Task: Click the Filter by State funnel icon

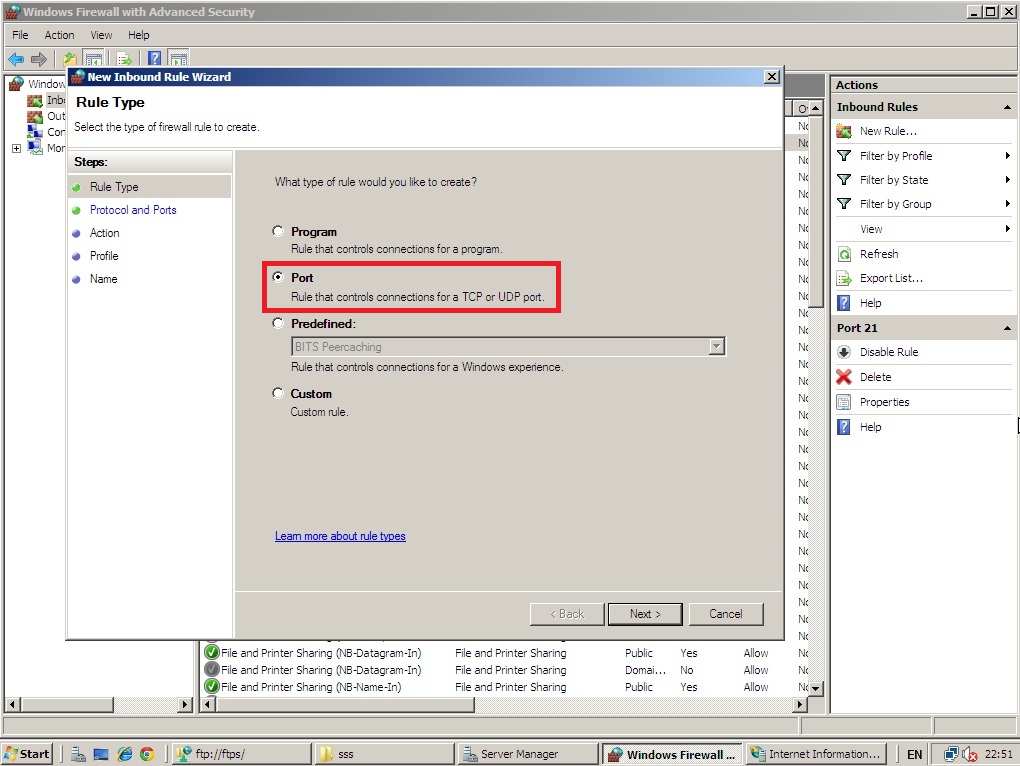Action: point(844,180)
